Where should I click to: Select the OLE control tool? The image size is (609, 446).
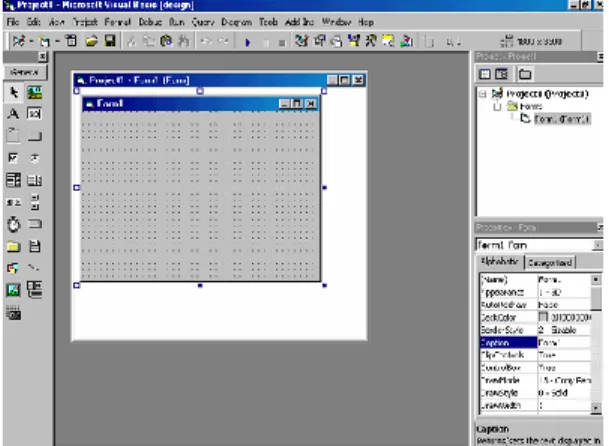pyautogui.click(x=14, y=313)
